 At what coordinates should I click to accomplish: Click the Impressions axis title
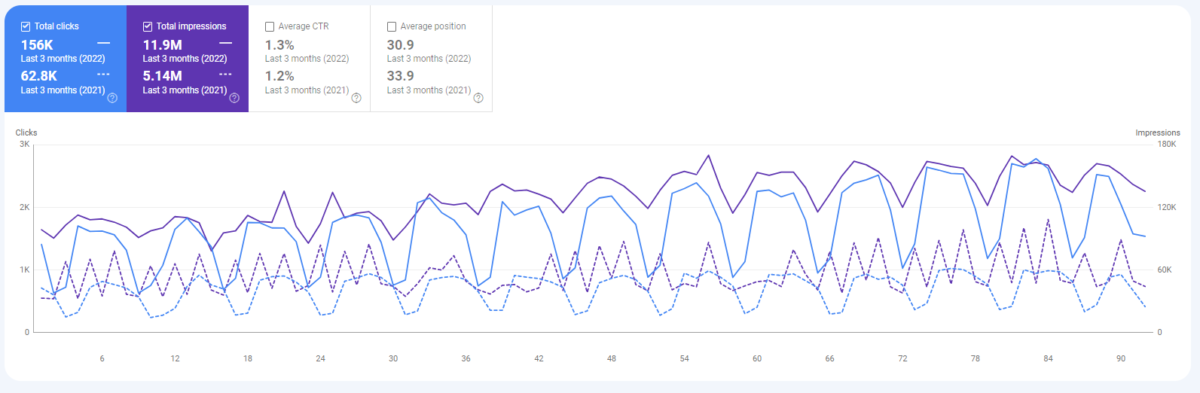pos(1158,132)
